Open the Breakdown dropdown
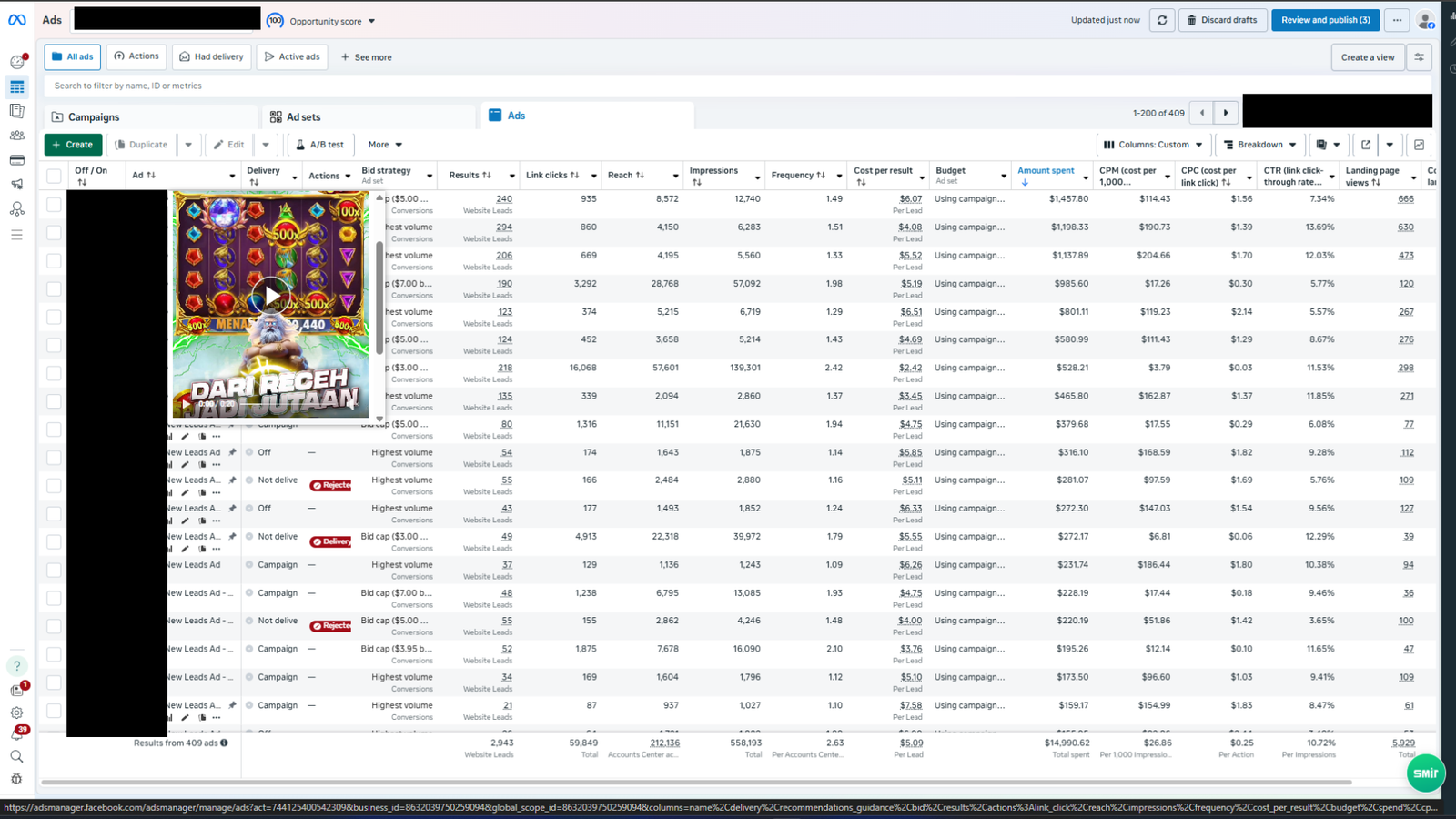The height and width of the screenshot is (819, 1456). click(1259, 145)
